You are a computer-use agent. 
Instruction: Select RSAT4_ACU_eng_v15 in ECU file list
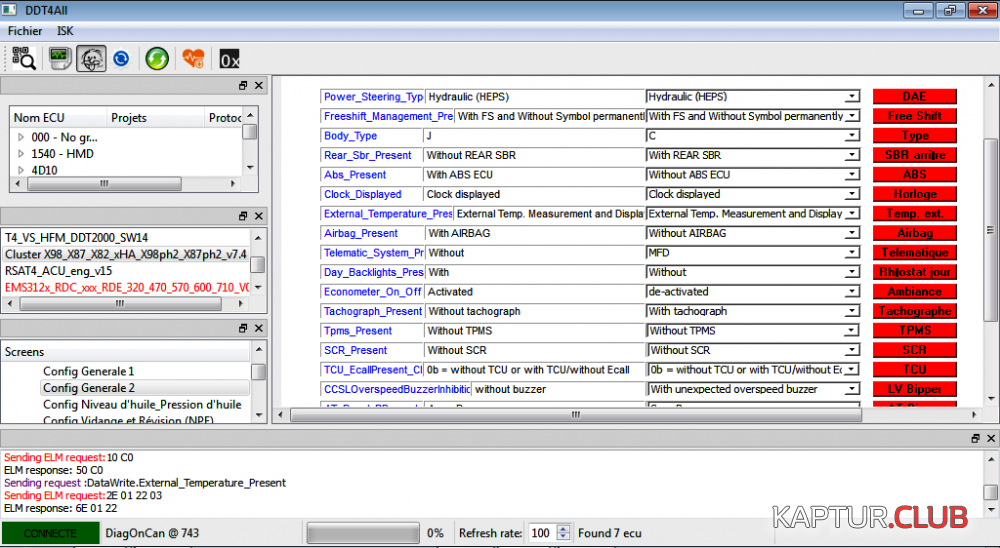coord(57,271)
